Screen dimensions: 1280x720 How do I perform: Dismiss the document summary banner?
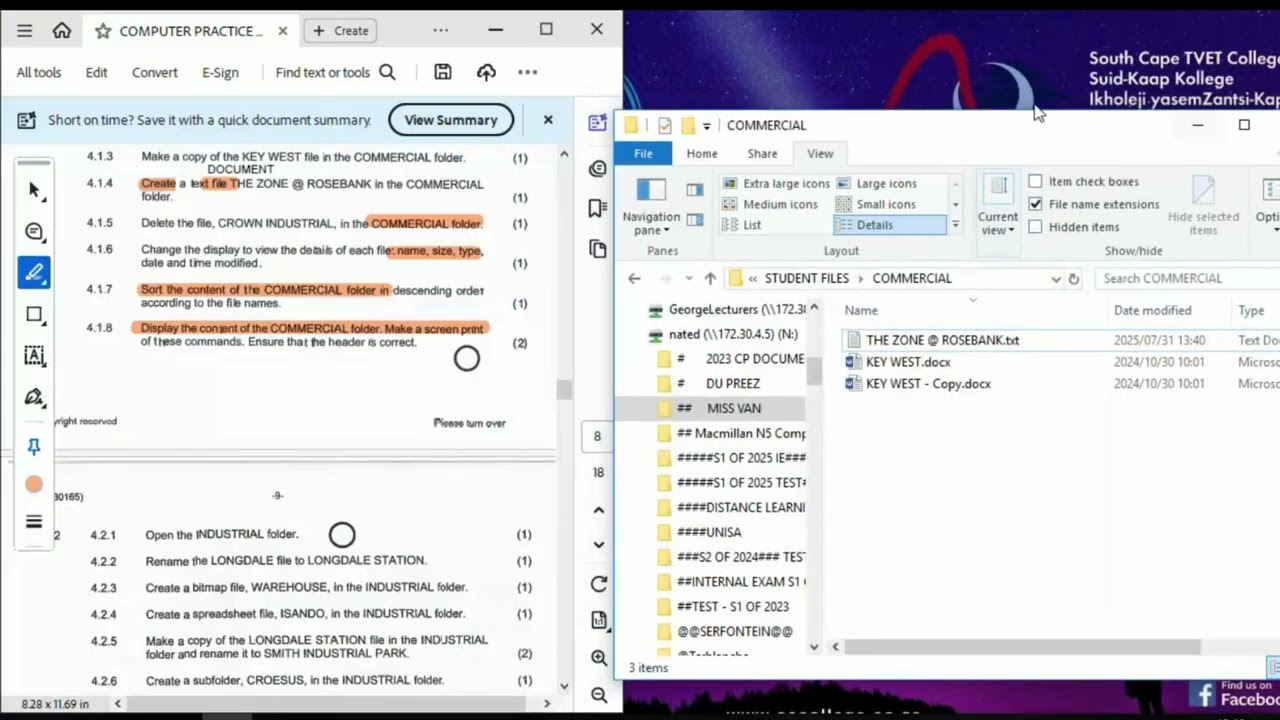tap(548, 120)
